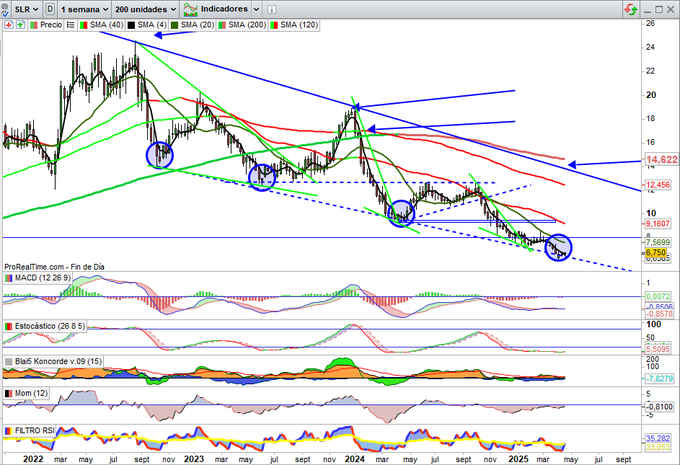The width and height of the screenshot is (680, 465).
Task: Click the Mom (12) panel label
Action: [31, 393]
